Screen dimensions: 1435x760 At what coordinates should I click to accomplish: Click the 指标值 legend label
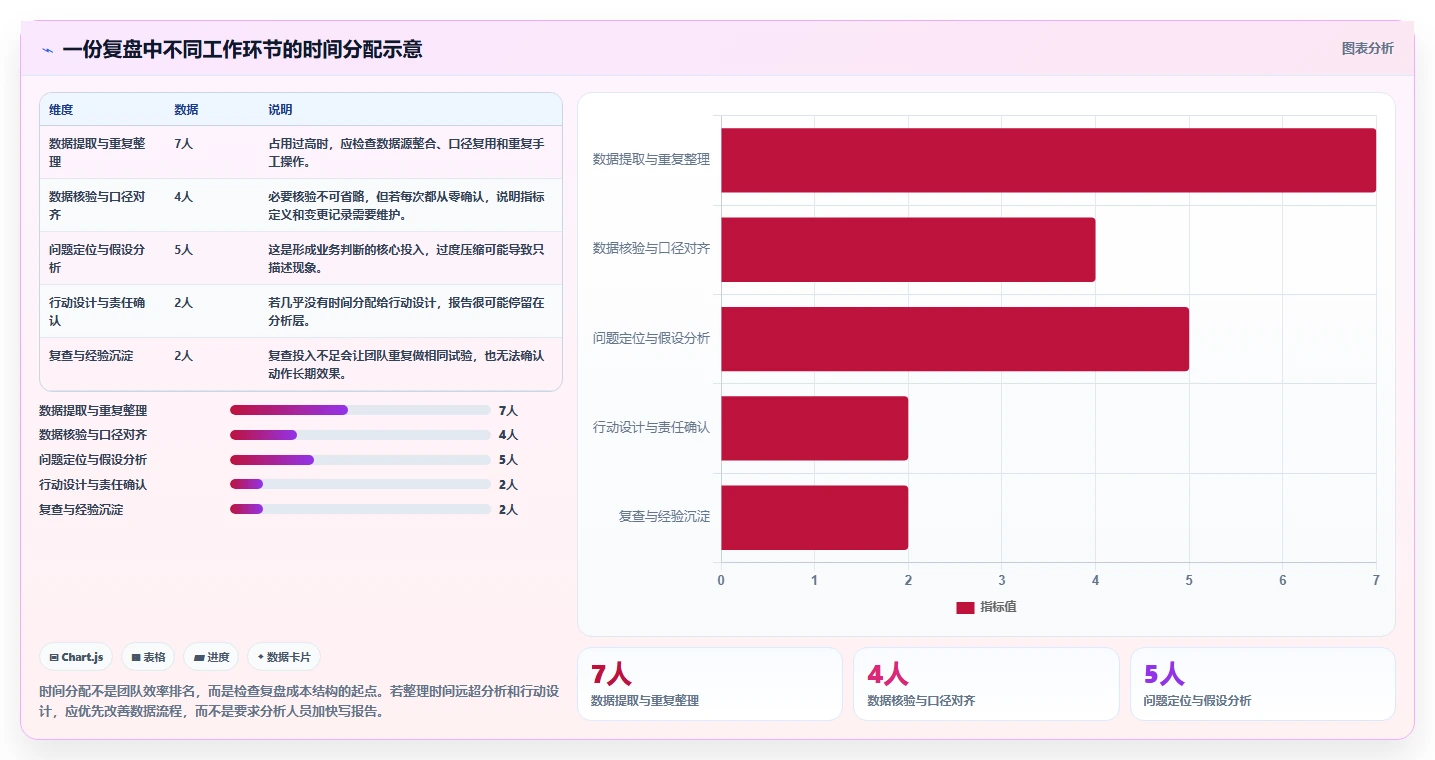[x=998, y=607]
